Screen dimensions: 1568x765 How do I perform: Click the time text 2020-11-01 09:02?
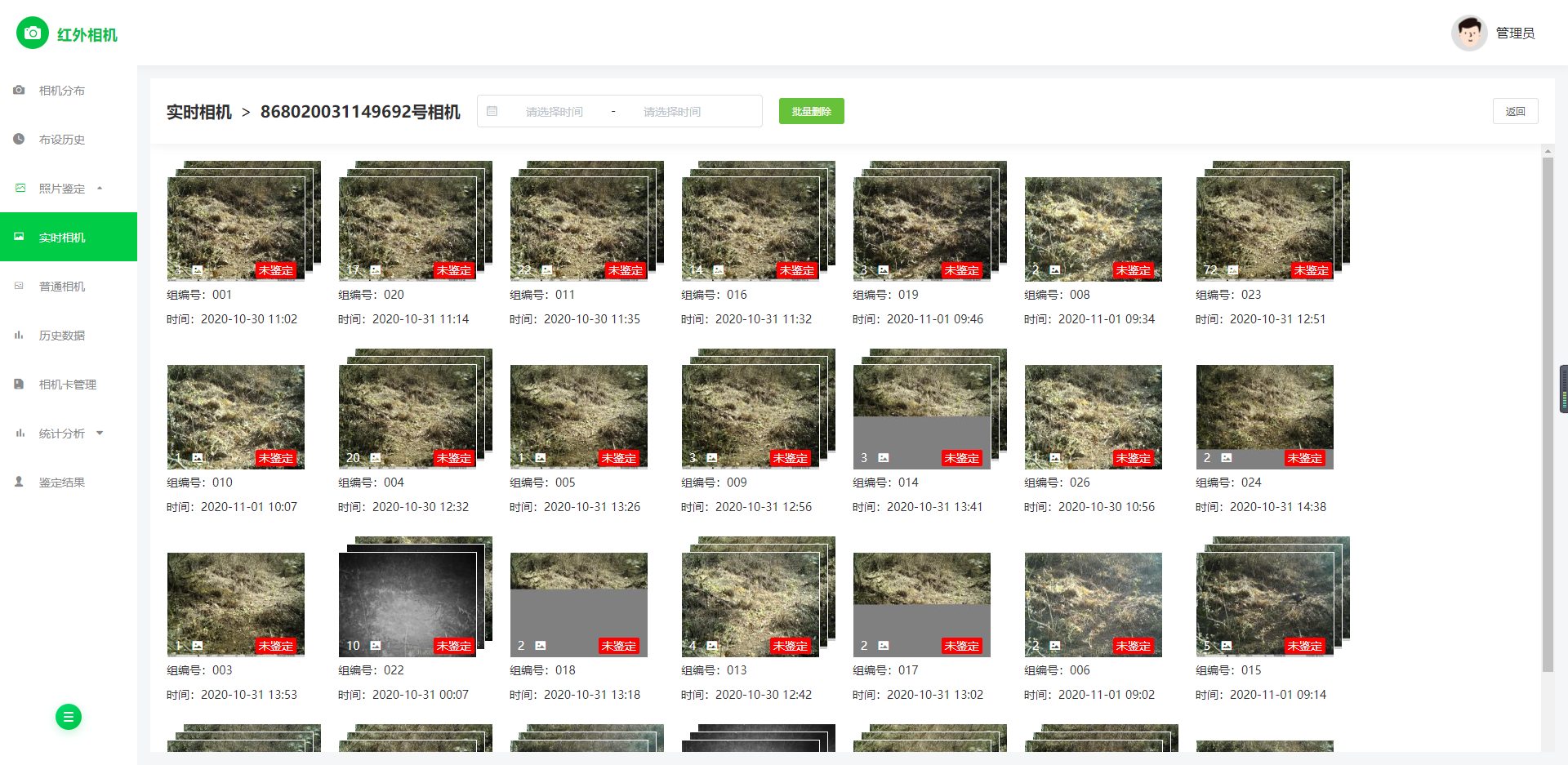tap(1107, 695)
